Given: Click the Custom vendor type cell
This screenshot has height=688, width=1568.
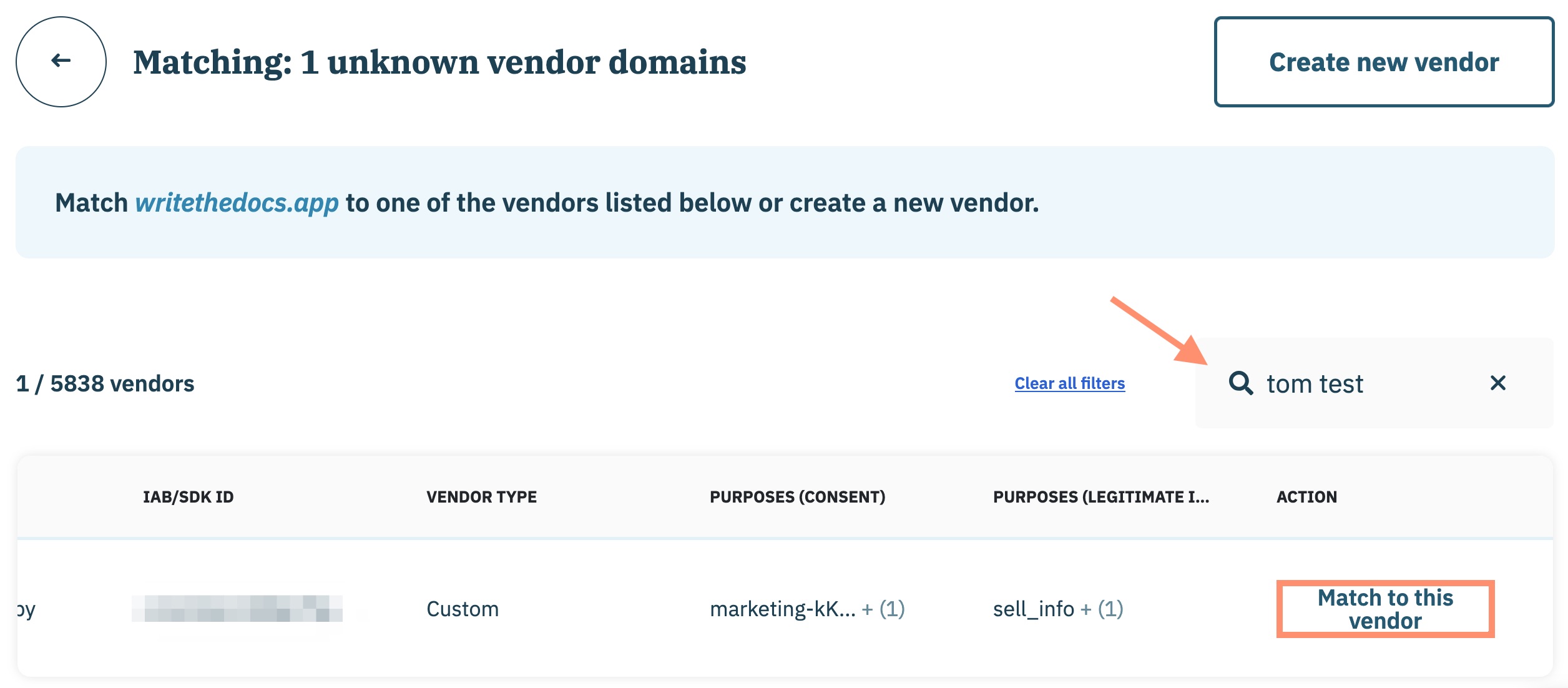Looking at the screenshot, I should [463, 609].
